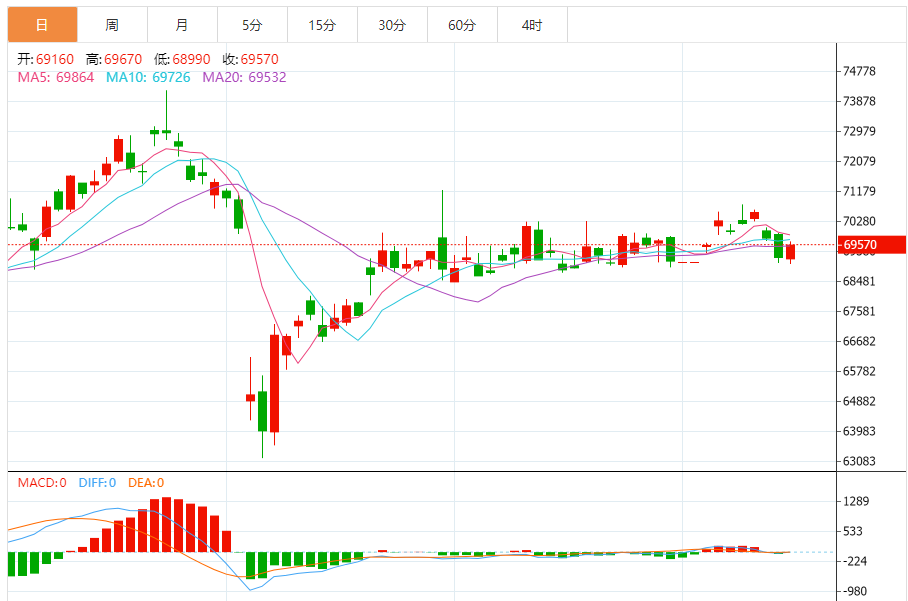Click the 66682 price axis label
The width and height of the screenshot is (908, 601).
point(859,342)
